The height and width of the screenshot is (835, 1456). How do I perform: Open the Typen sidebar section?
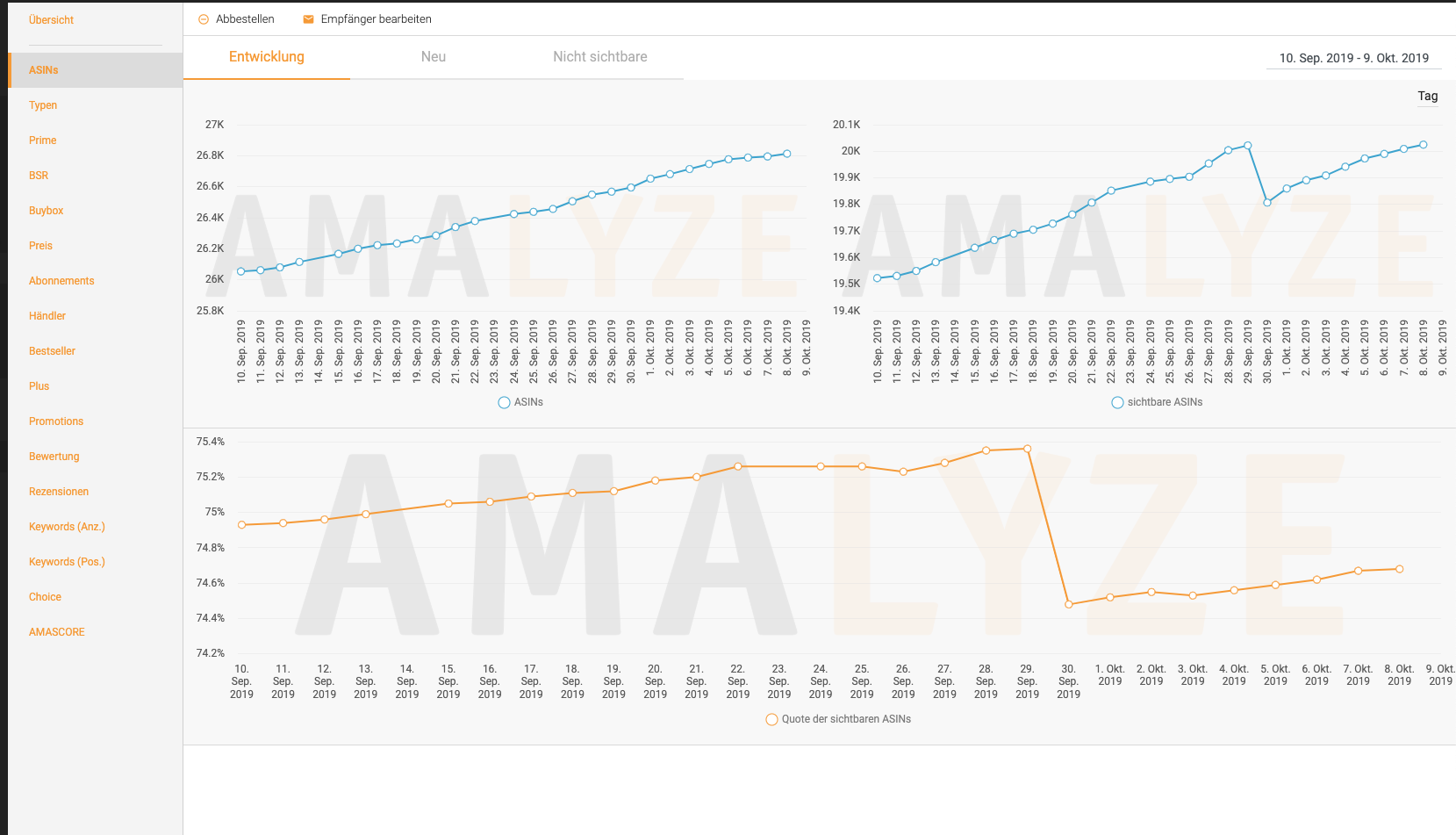click(x=43, y=105)
